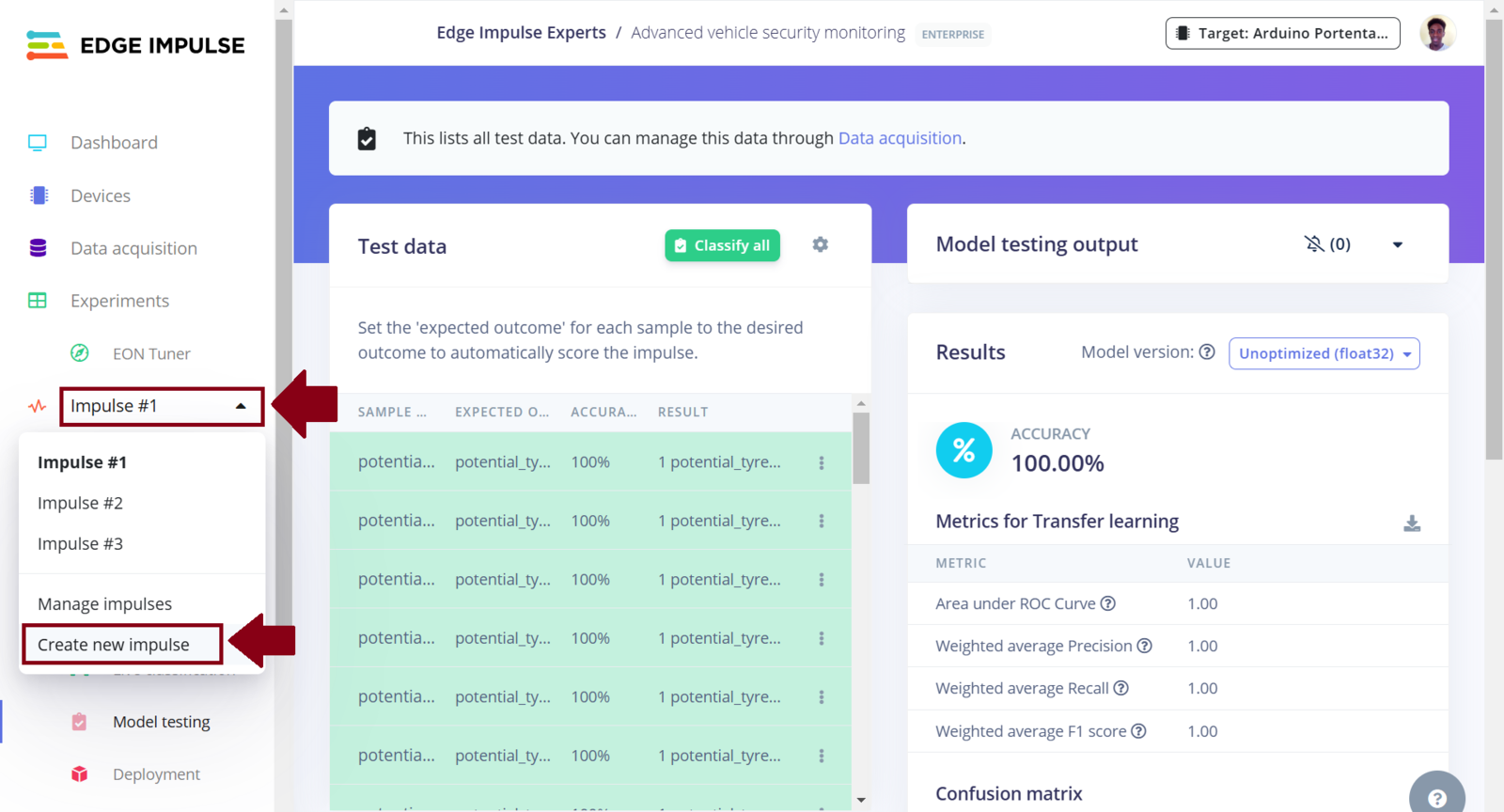The image size is (1504, 812).
Task: Click the Model testing clipboard icon
Action: [x=79, y=722]
